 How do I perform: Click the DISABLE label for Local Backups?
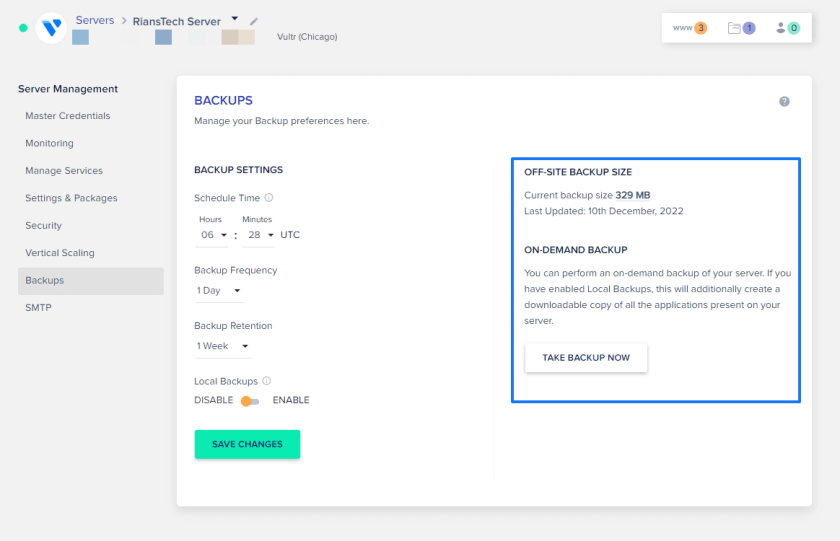214,400
